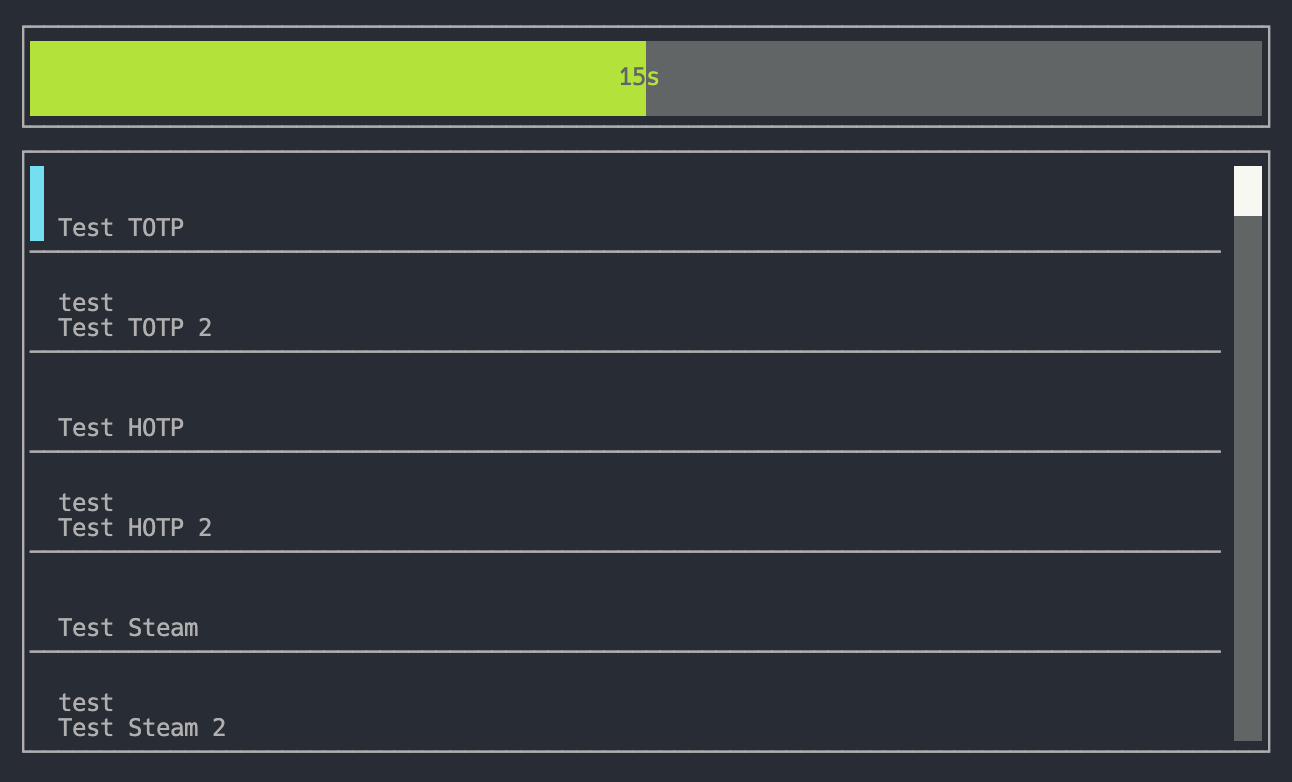Select the Test HOTP entry
The image size is (1292, 782).
121,428
